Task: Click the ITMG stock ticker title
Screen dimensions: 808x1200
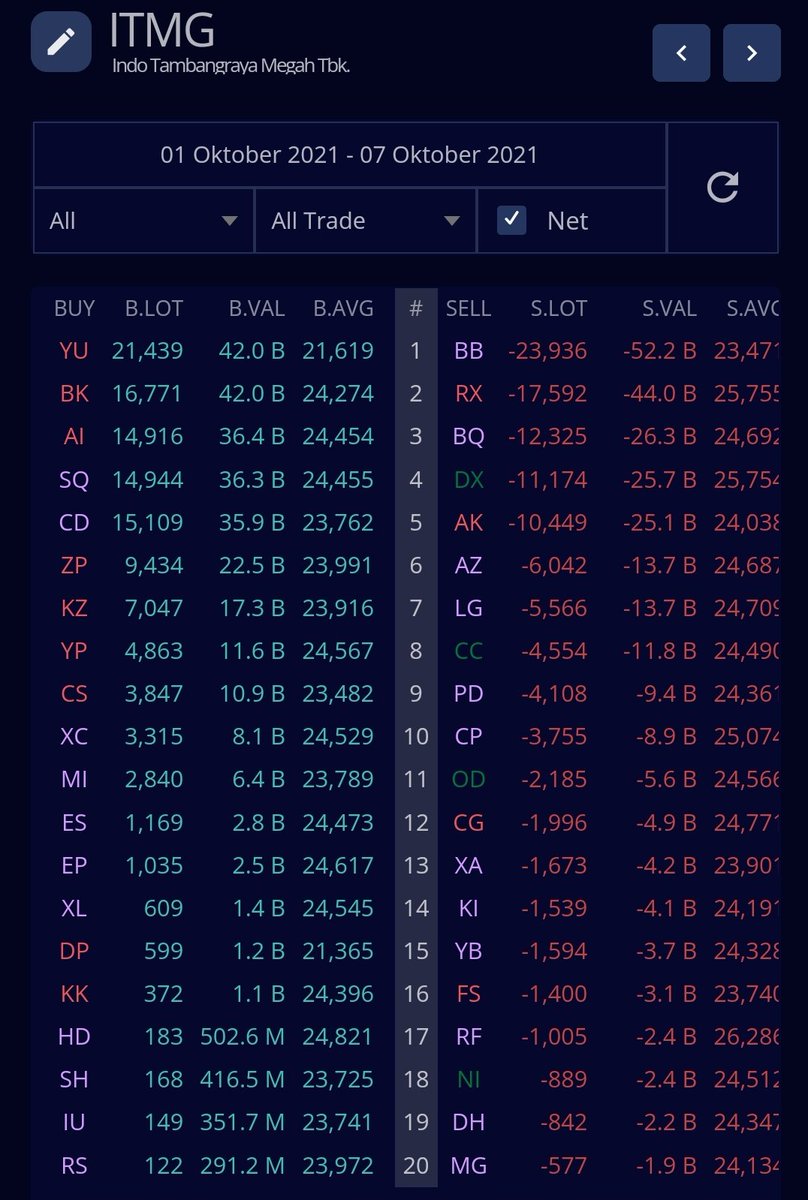Action: point(162,30)
